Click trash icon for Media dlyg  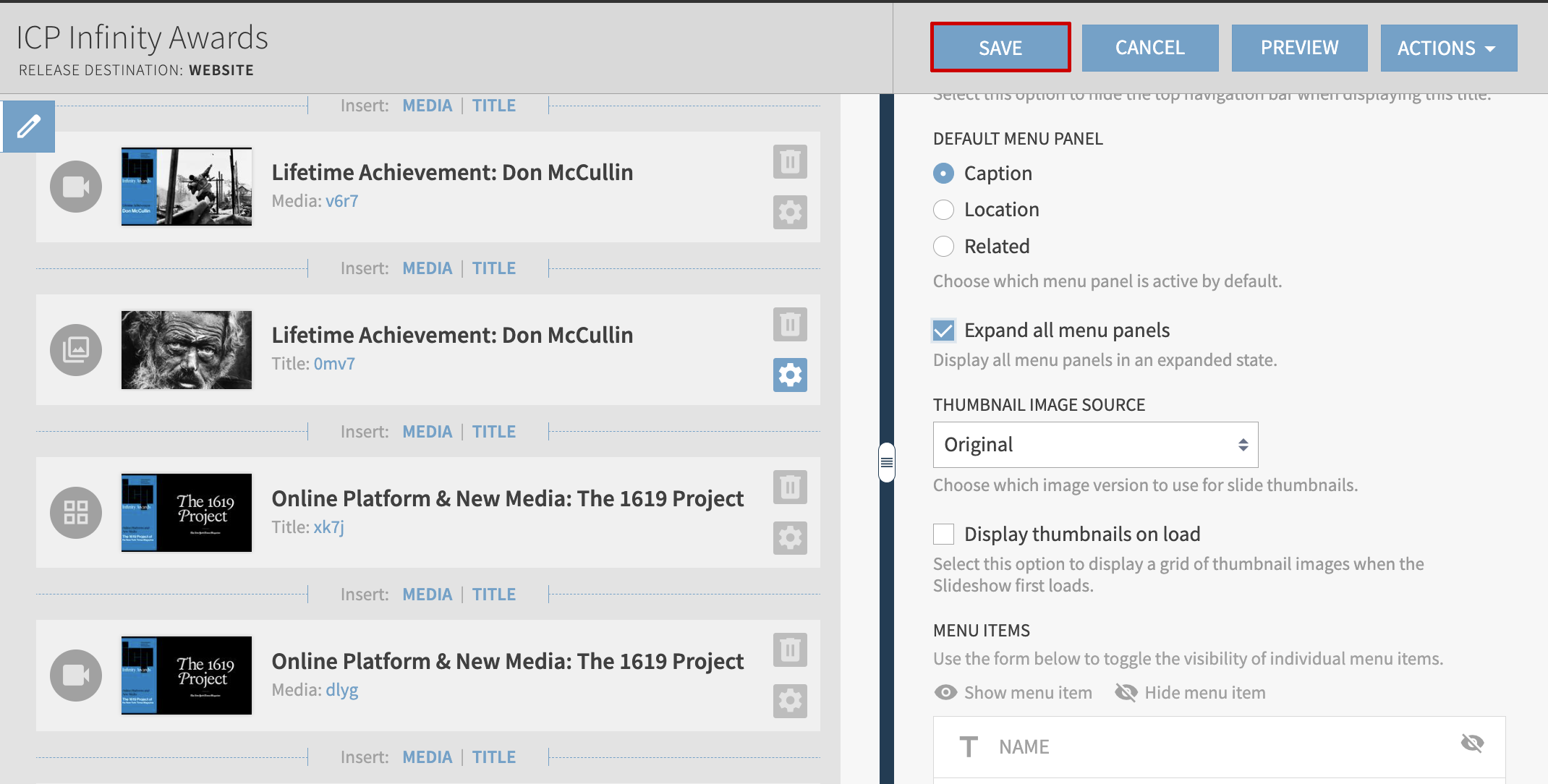[790, 650]
